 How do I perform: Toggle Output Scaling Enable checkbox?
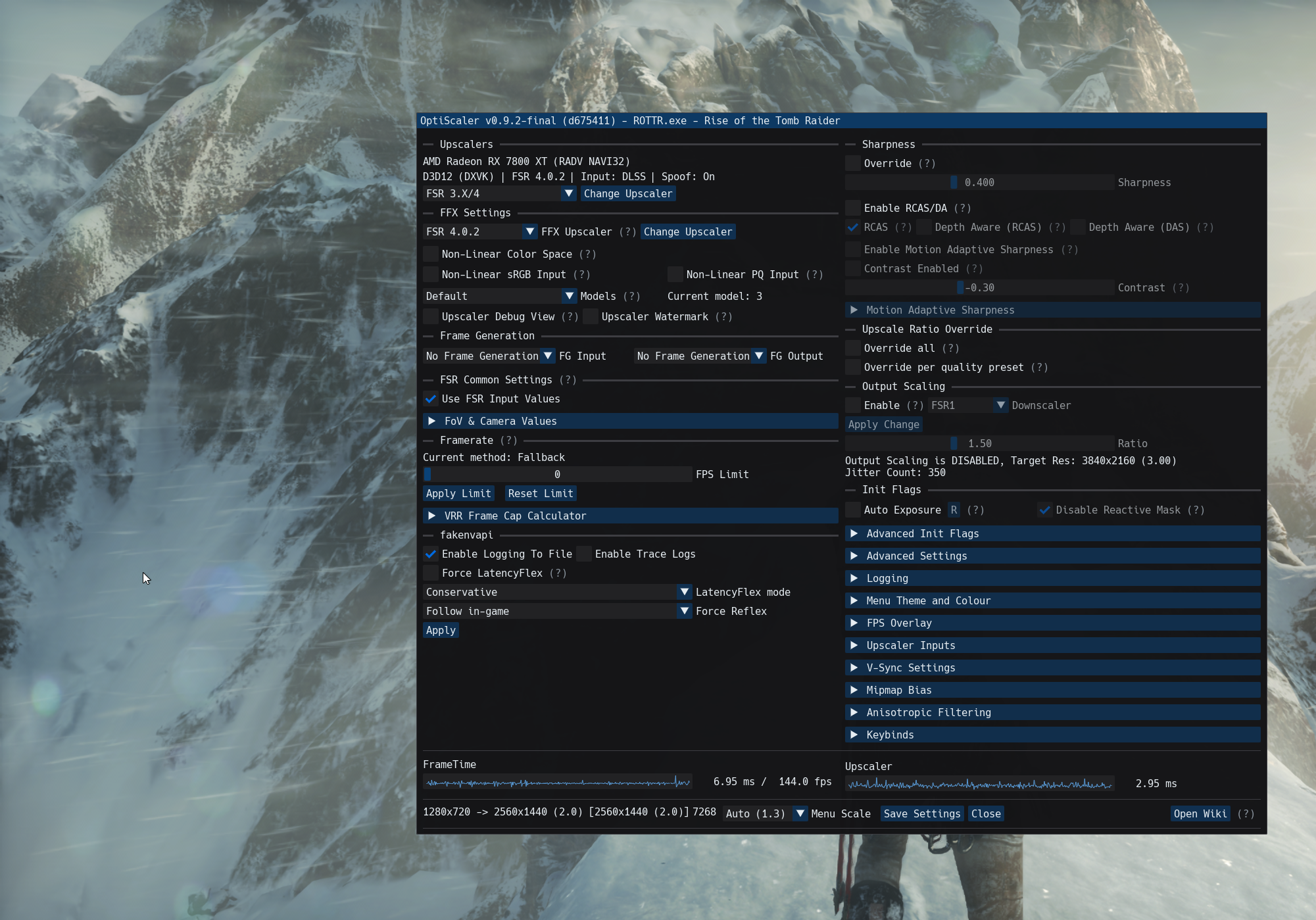853,405
